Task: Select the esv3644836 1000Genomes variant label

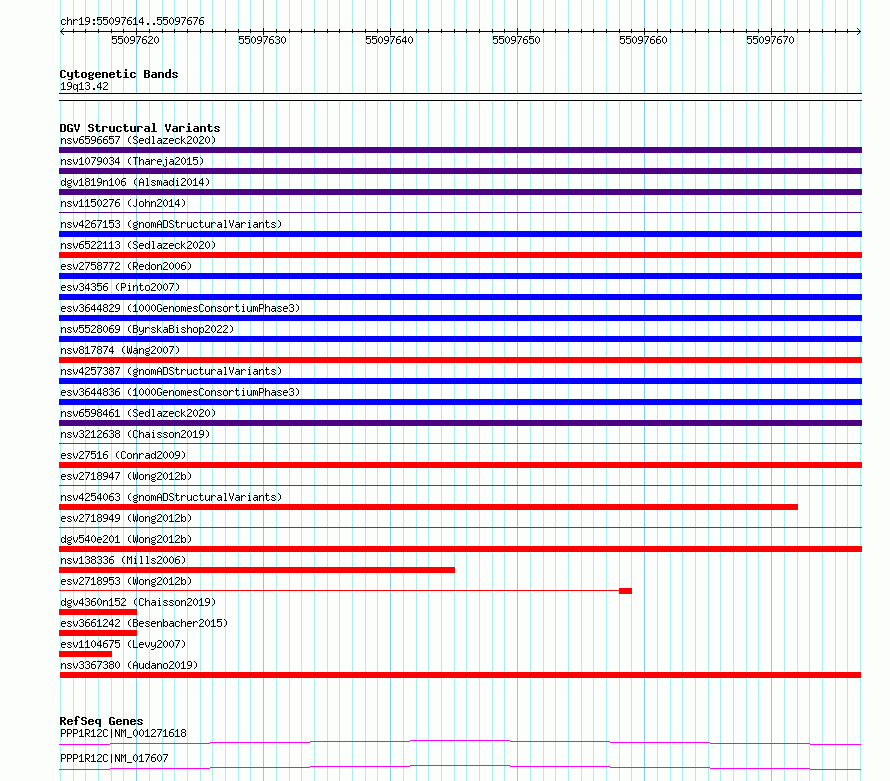Action: [180, 392]
